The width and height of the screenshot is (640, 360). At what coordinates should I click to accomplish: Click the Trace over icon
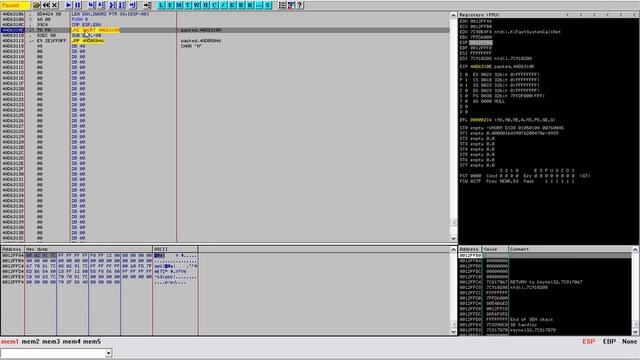tap(122, 5)
